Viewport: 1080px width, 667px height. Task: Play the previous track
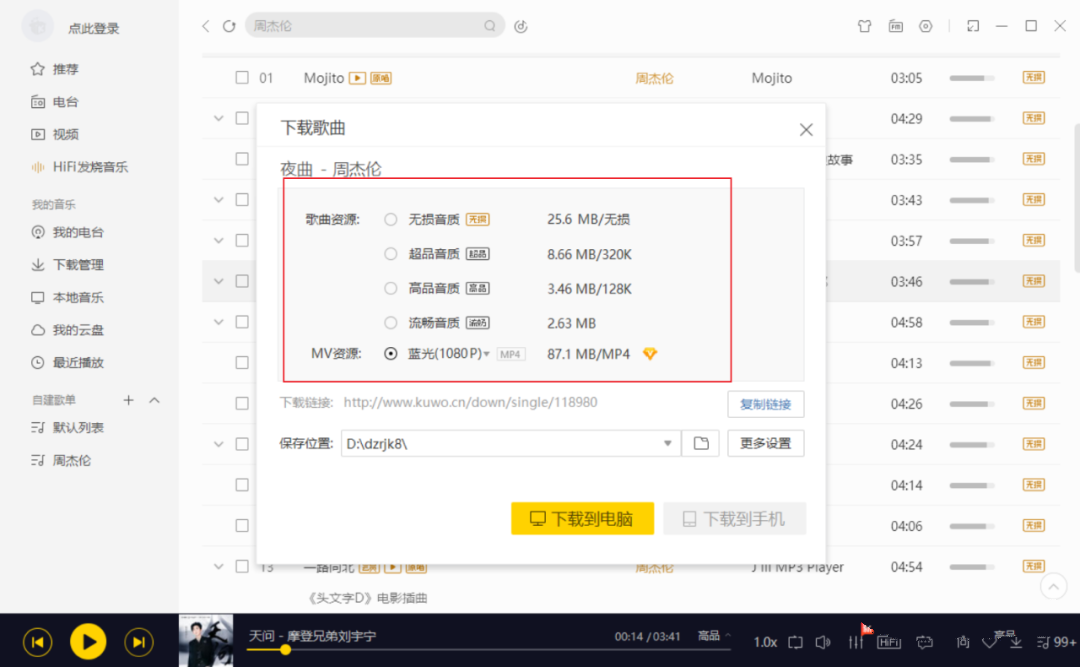coord(37,642)
